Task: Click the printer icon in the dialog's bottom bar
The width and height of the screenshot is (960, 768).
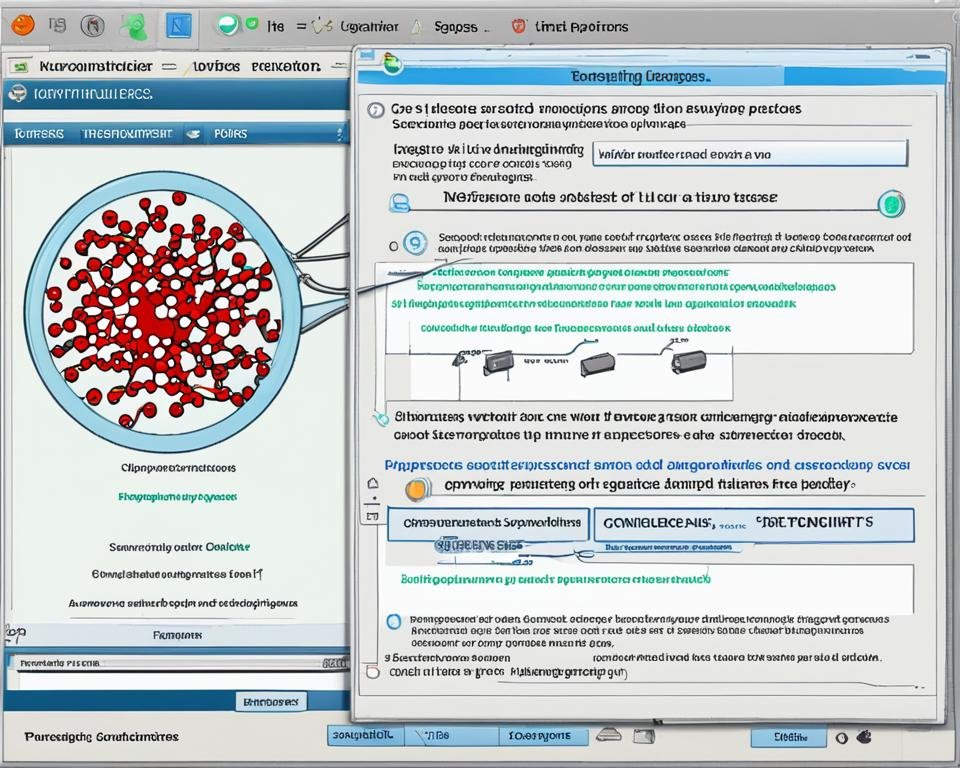Action: click(x=608, y=737)
